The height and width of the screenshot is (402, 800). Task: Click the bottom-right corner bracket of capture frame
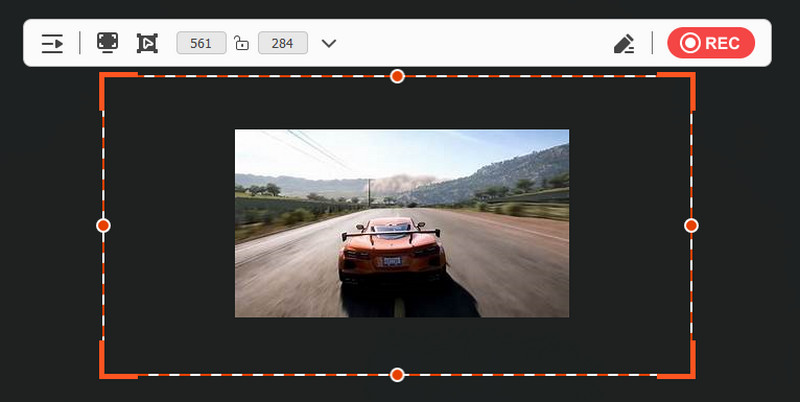point(676,360)
